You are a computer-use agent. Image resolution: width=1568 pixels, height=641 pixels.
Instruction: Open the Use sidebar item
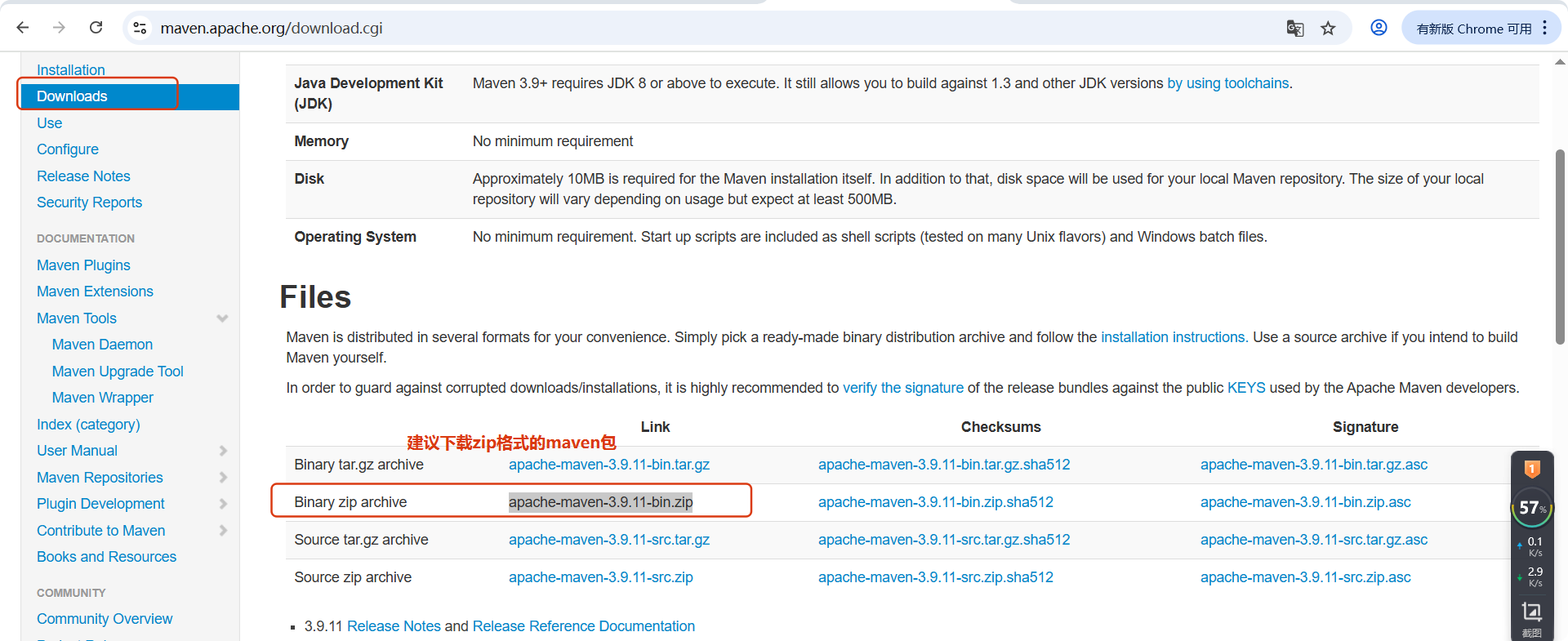coord(49,123)
